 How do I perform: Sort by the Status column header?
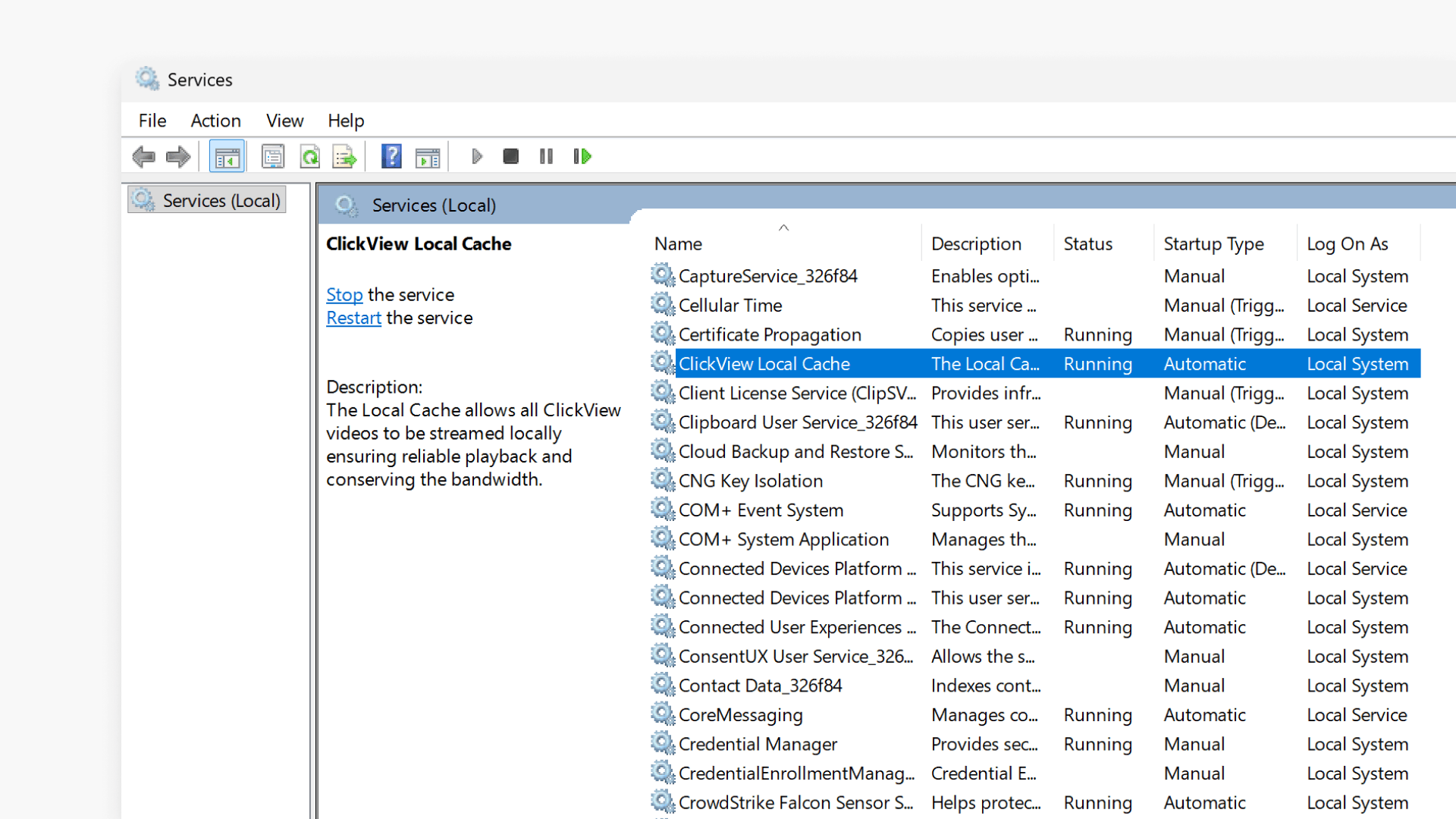pyautogui.click(x=1087, y=244)
